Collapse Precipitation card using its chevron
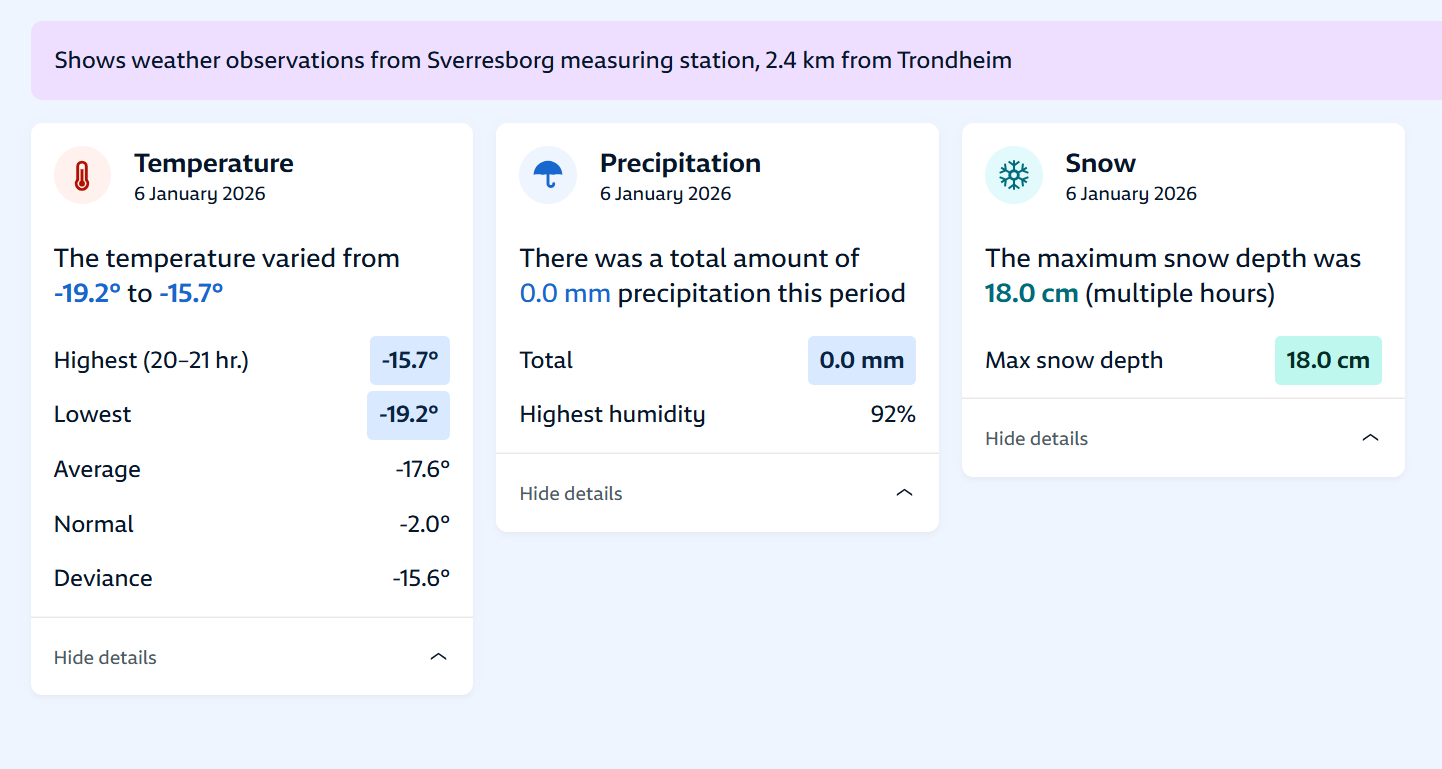 click(904, 493)
